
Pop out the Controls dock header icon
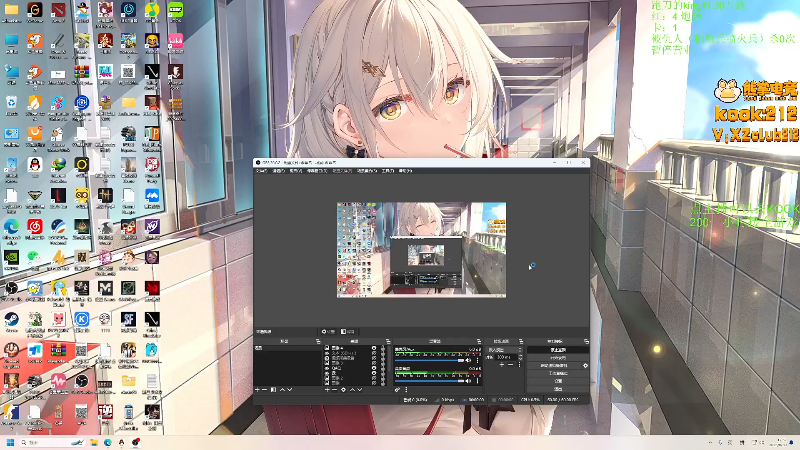pos(587,341)
